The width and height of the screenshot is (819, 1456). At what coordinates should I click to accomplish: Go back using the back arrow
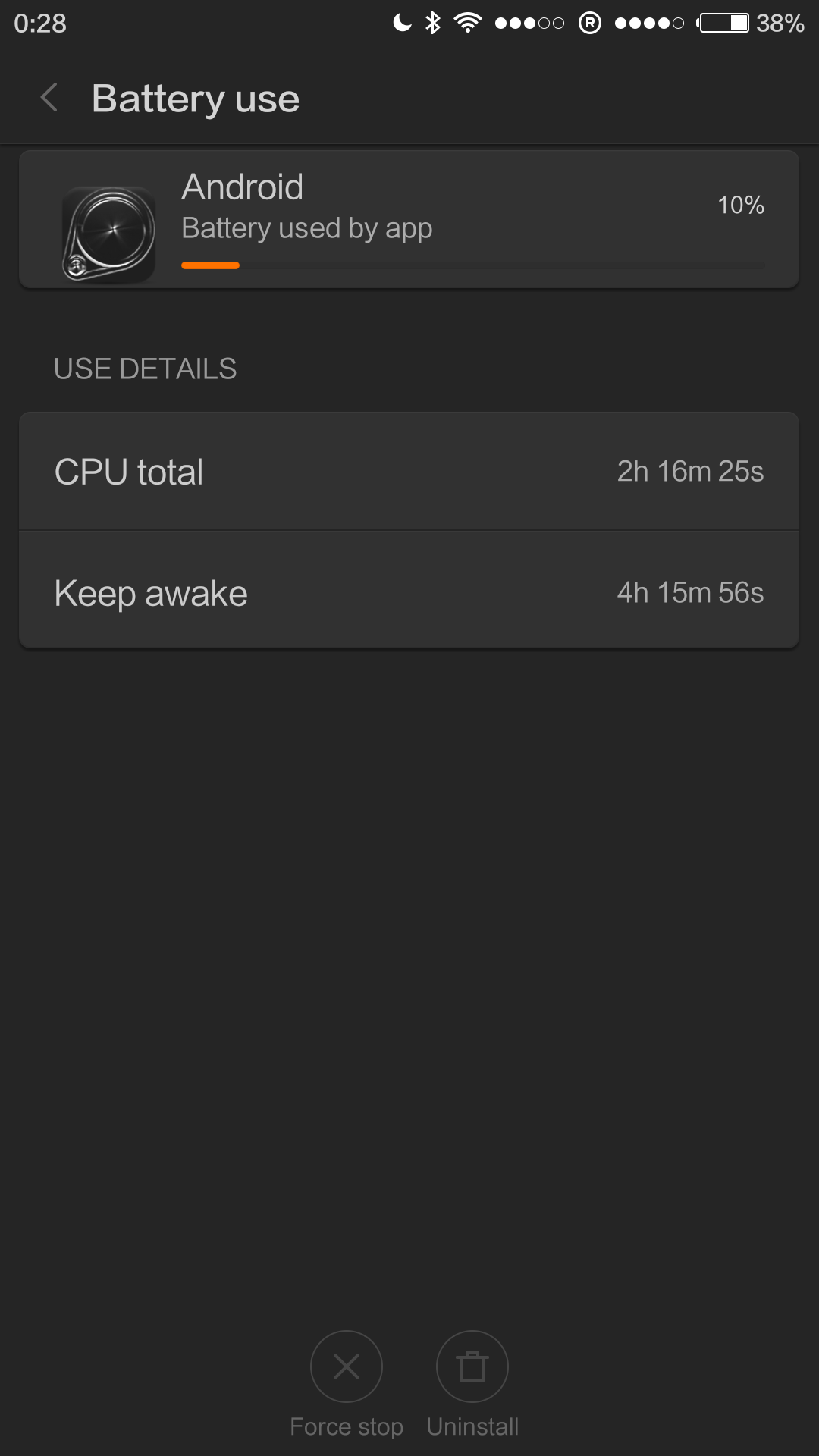click(50, 98)
